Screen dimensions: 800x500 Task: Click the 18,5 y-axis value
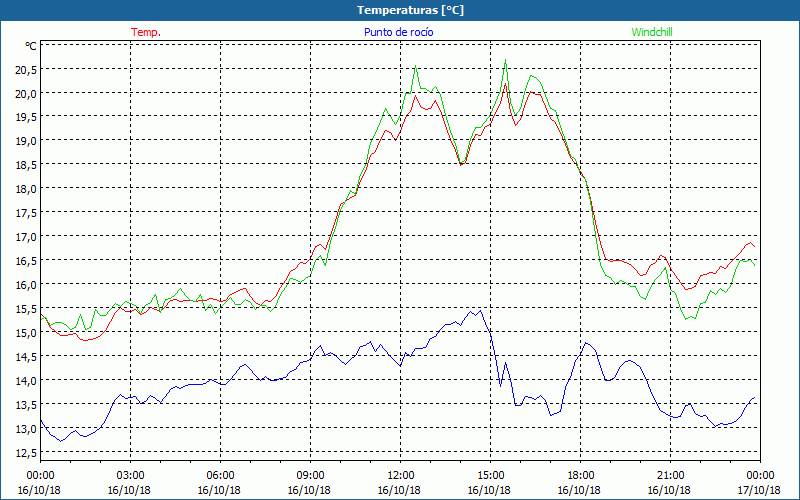pyautogui.click(x=26, y=165)
